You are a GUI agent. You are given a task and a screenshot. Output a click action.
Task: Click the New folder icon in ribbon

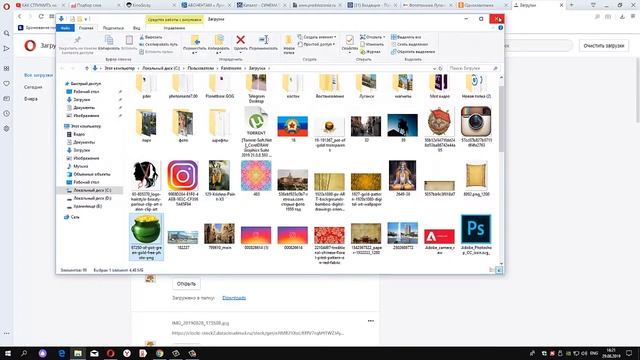289,41
